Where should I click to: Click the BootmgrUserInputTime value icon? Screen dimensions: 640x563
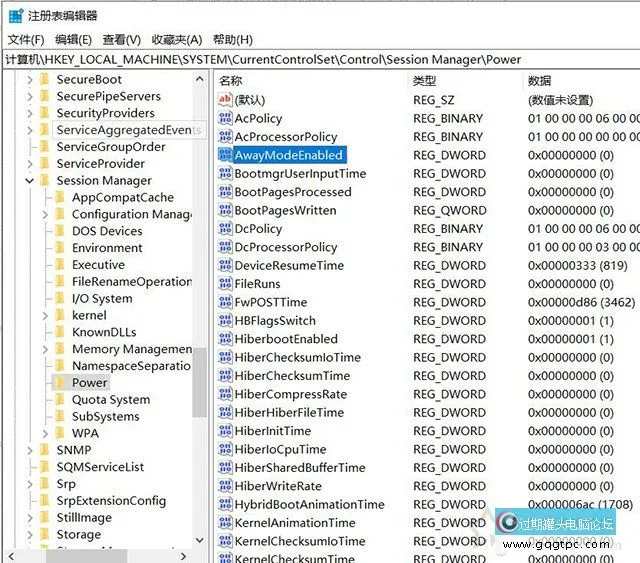225,173
